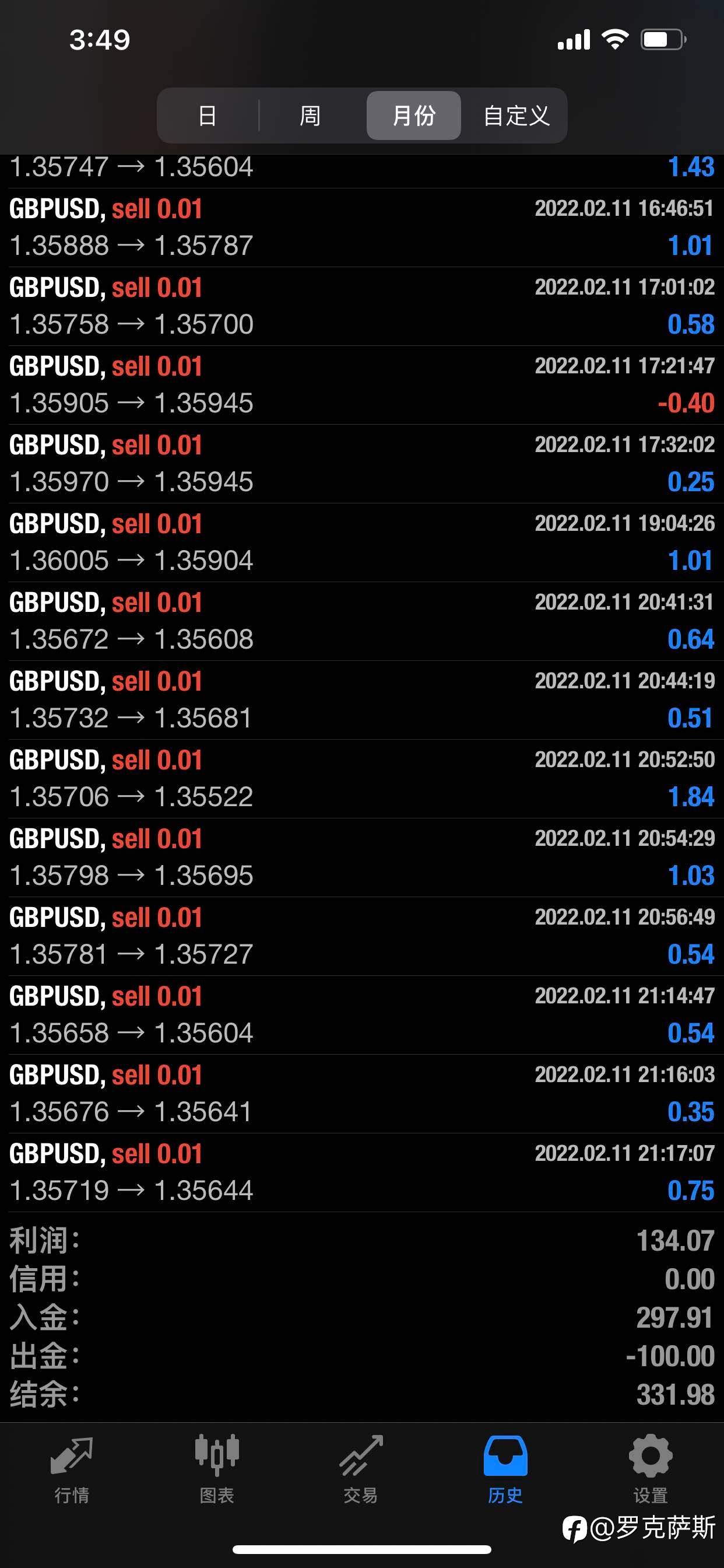The image size is (724, 1568).
Task: Tap the price 1.35719 → 1.35644
Action: 131,1191
